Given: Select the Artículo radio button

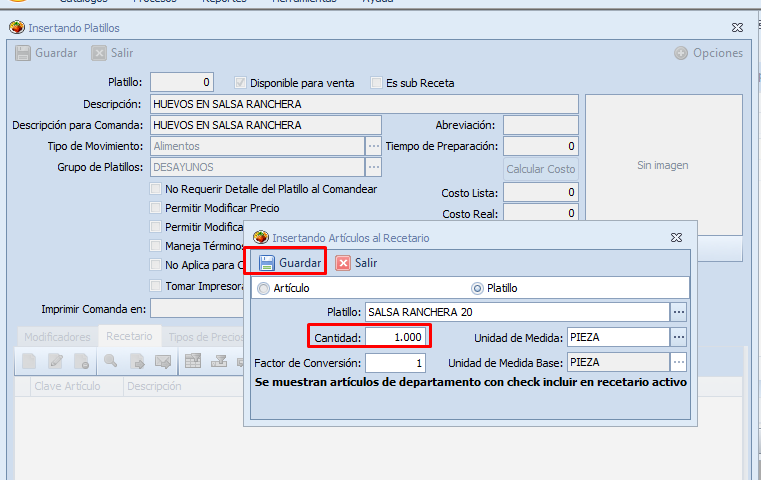Looking at the screenshot, I should [x=264, y=288].
